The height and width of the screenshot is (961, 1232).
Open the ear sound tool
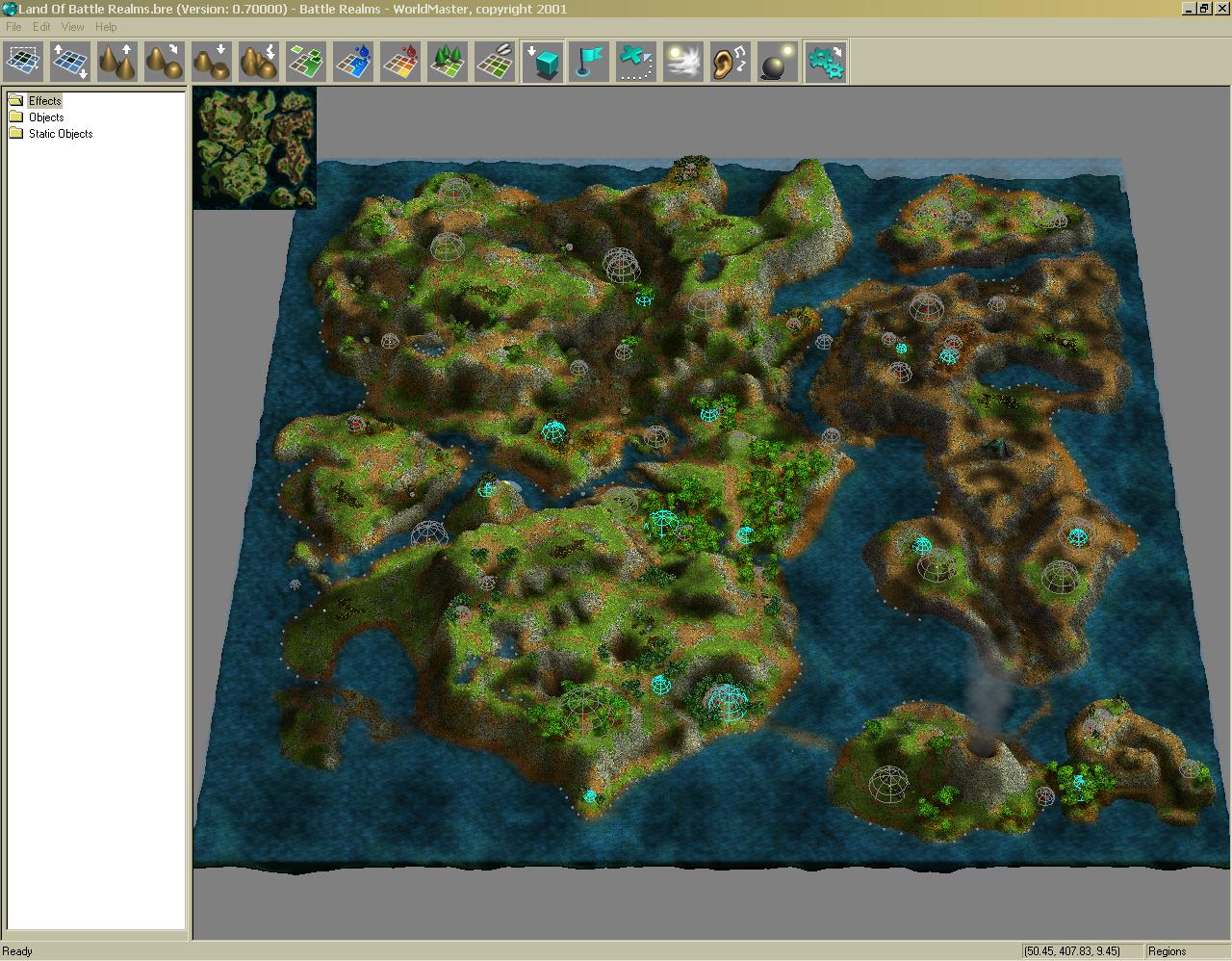(x=731, y=62)
